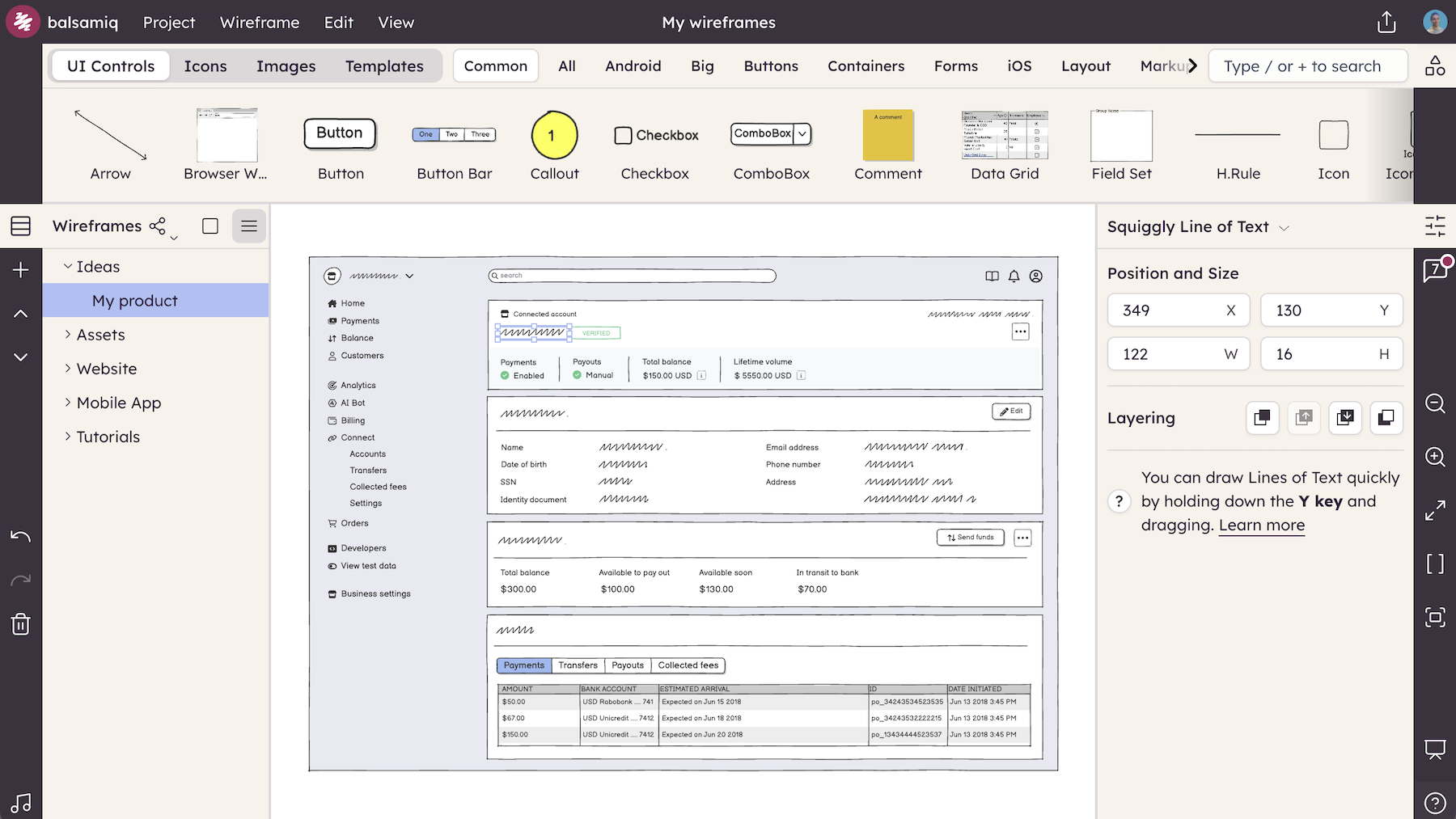Screen dimensions: 1456x819
Task: Toggle the list view in Wireframes panel
Action: tap(248, 226)
